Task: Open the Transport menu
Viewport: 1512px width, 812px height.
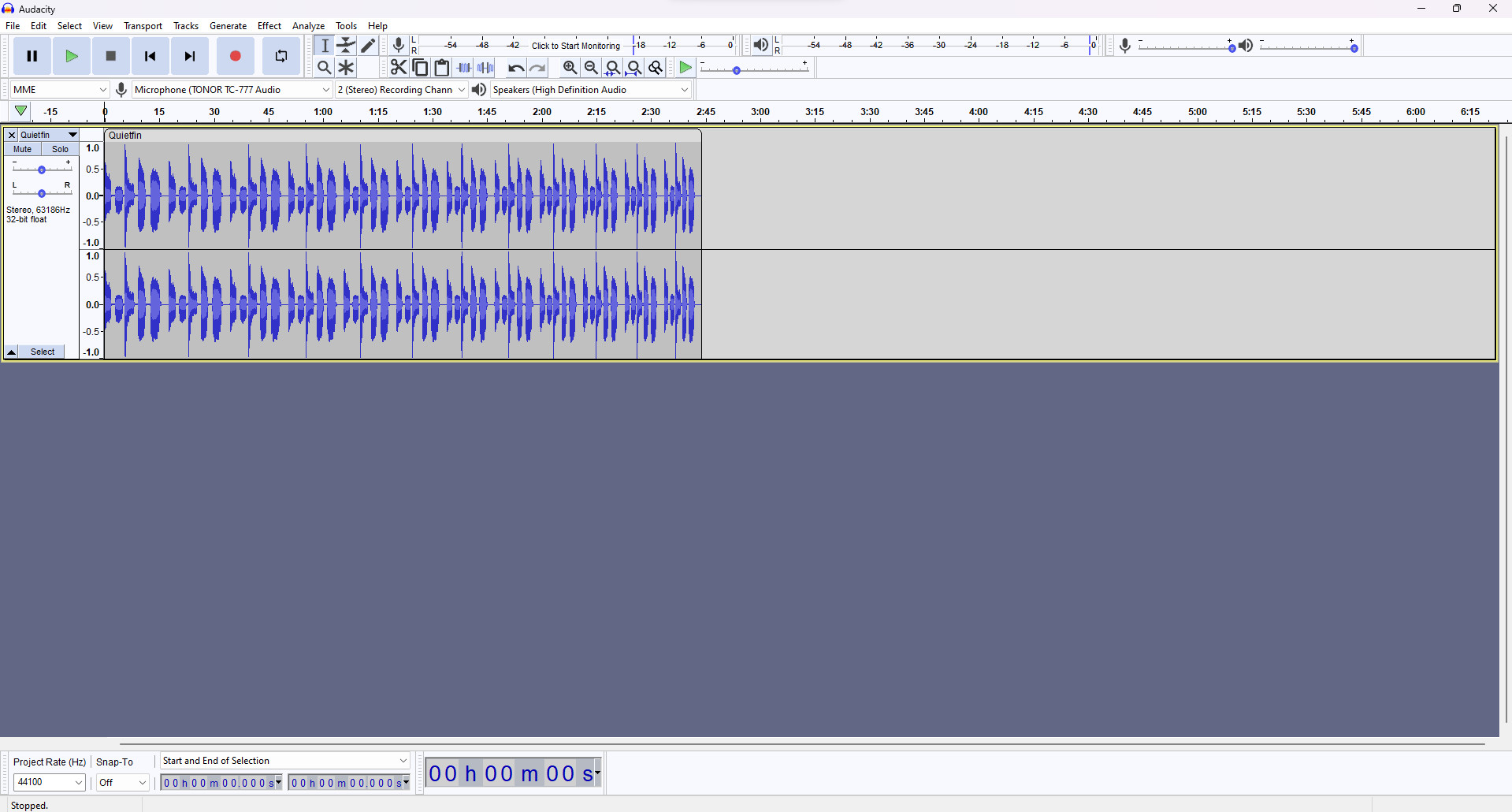Action: click(x=143, y=26)
